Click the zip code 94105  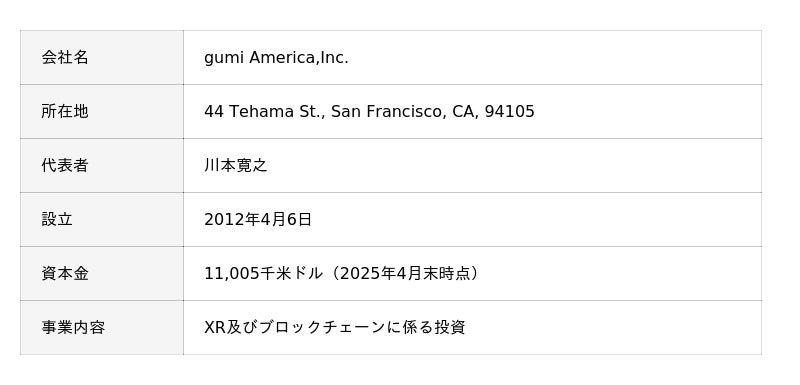click(x=510, y=112)
